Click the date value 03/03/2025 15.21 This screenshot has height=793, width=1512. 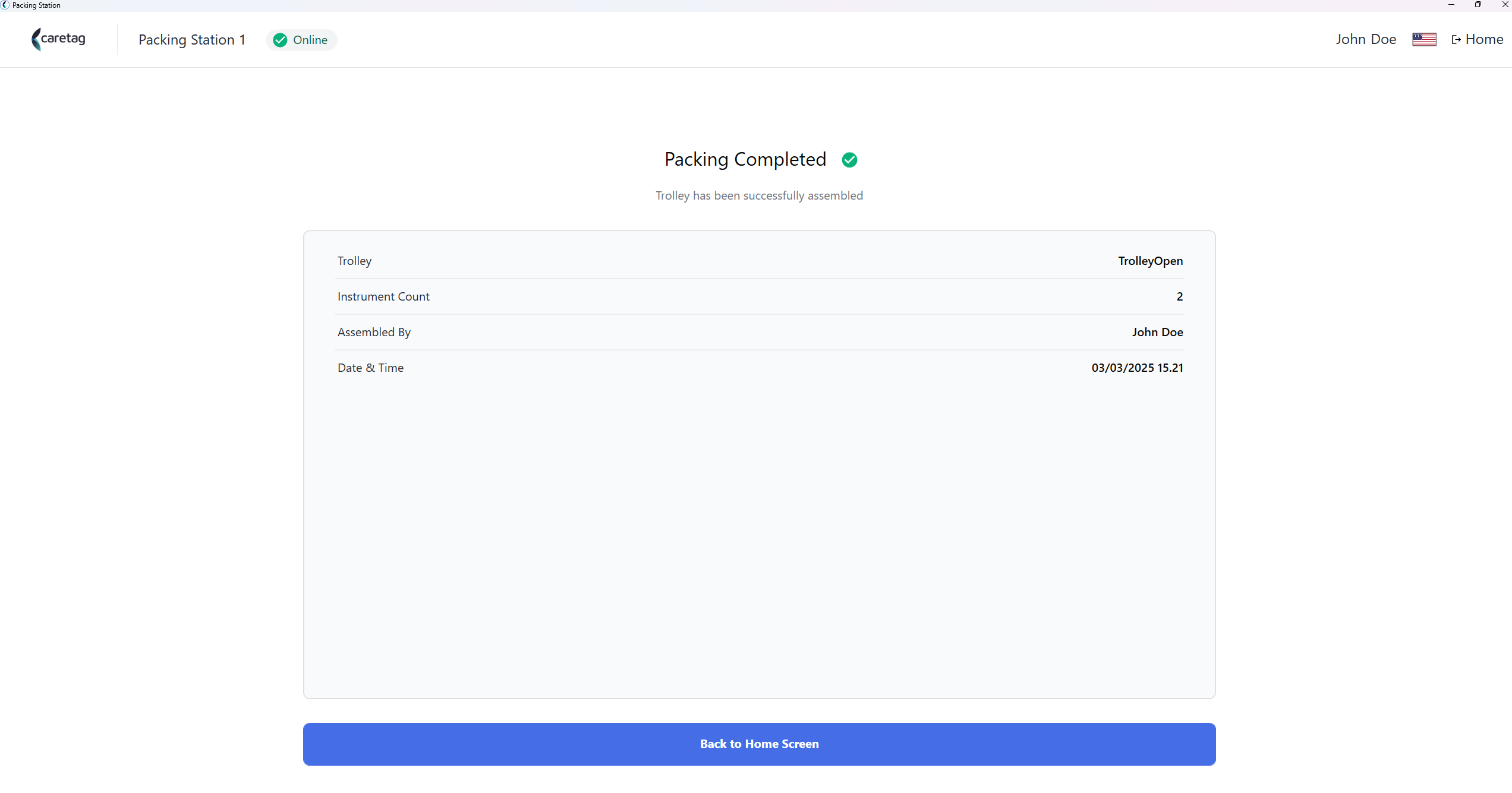pos(1137,368)
